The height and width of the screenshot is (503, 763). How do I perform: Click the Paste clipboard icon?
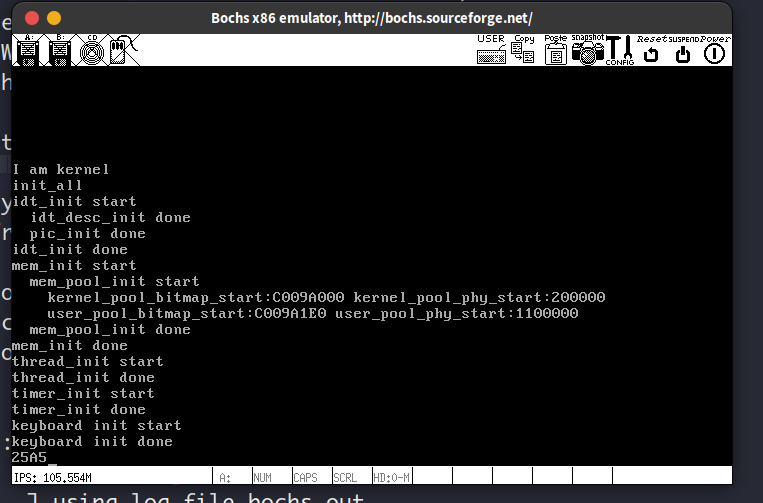555,50
